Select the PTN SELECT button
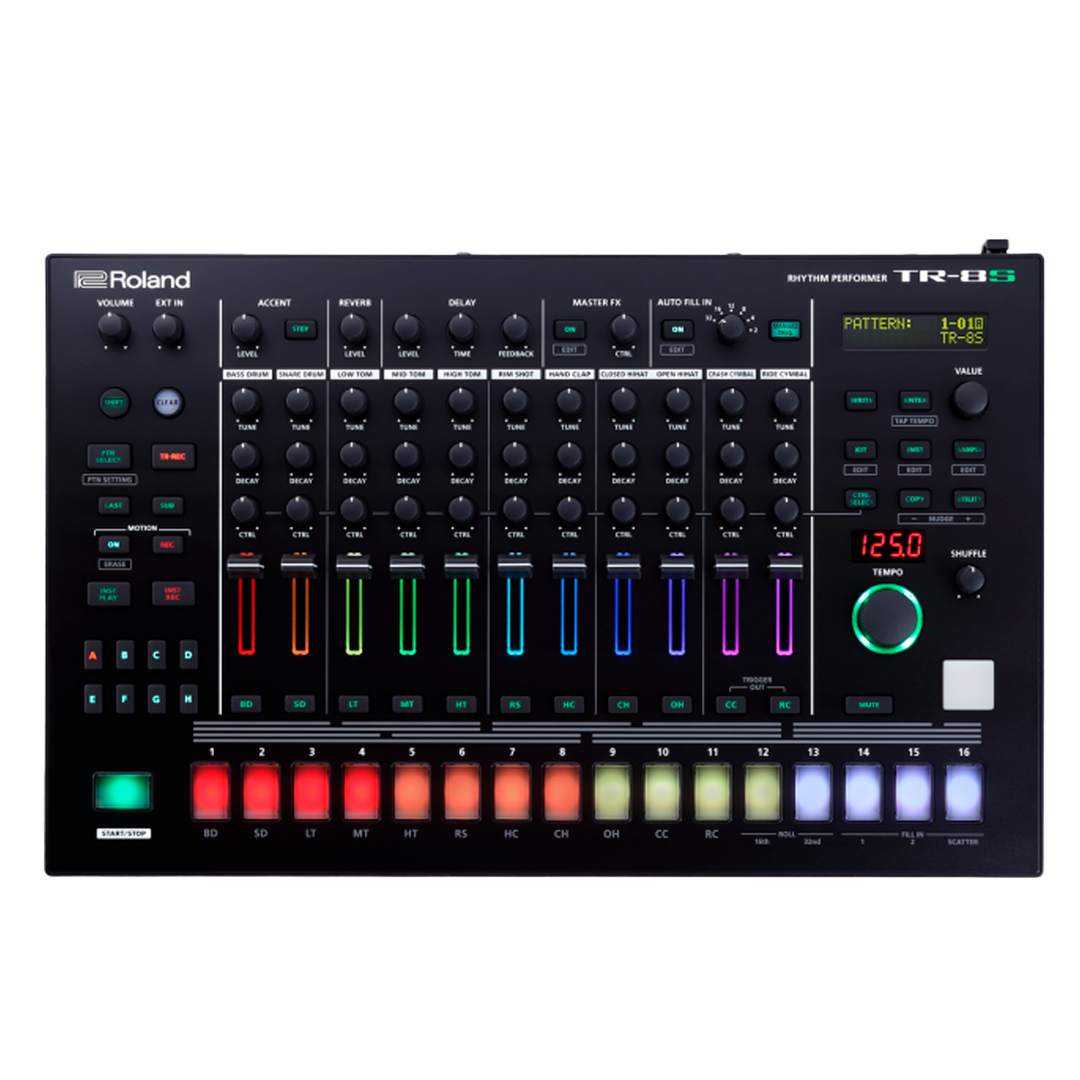Screen dimensions: 1080x1080 point(109,456)
